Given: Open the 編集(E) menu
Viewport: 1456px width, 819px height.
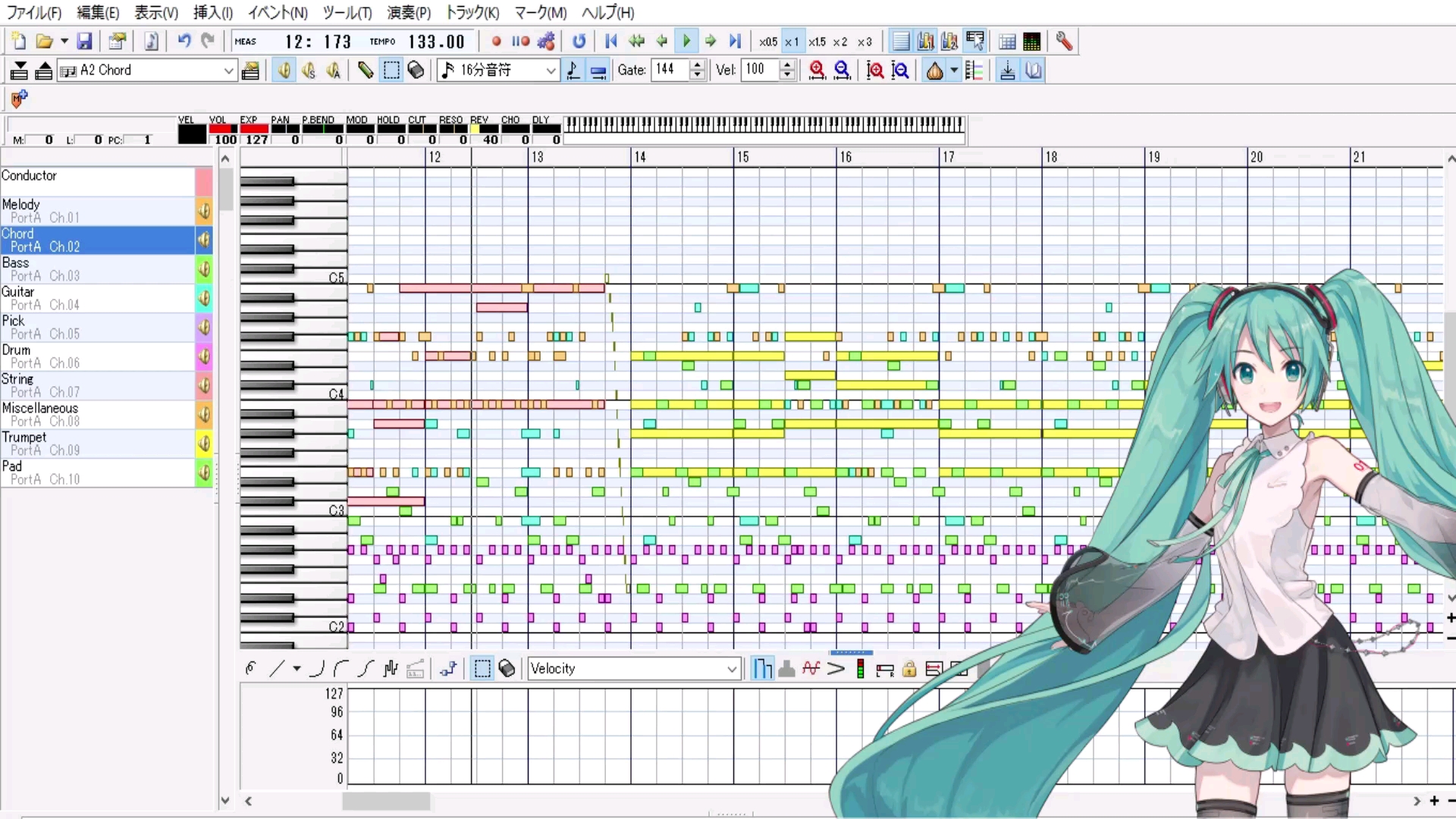Looking at the screenshot, I should pos(98,13).
